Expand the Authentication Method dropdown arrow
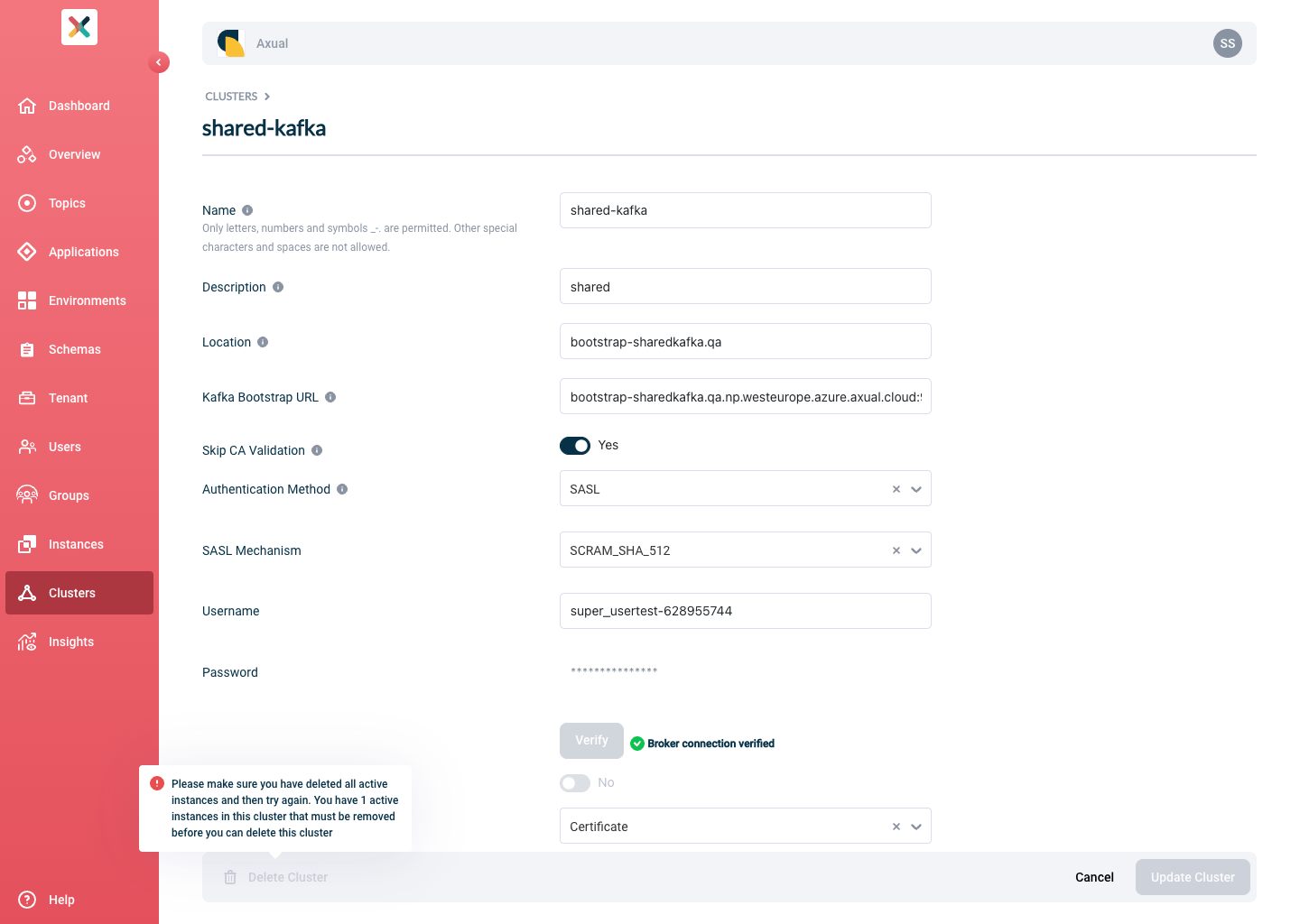1300x924 pixels. [916, 489]
